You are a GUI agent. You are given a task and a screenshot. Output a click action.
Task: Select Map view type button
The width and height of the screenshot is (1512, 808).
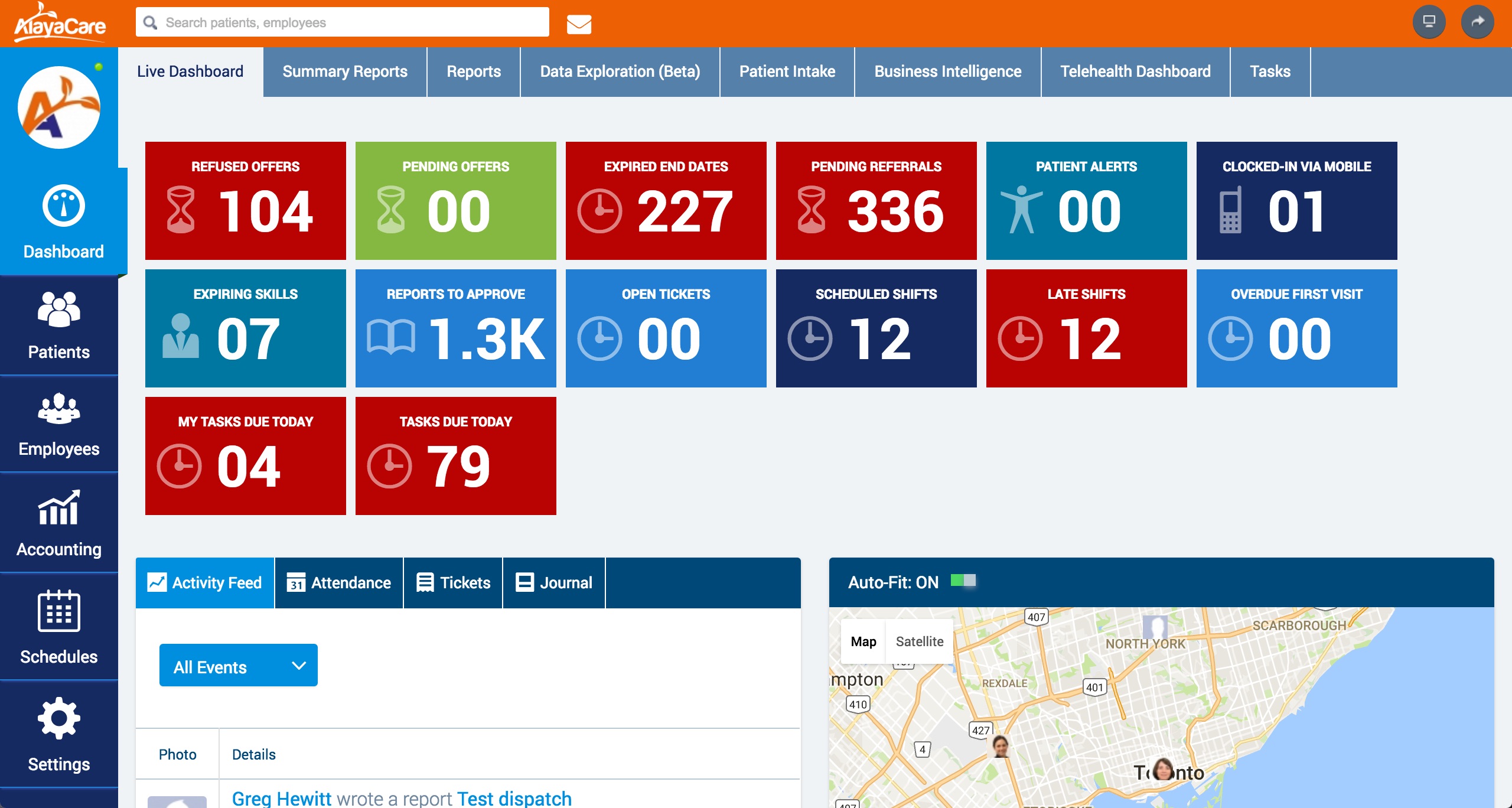[863, 641]
